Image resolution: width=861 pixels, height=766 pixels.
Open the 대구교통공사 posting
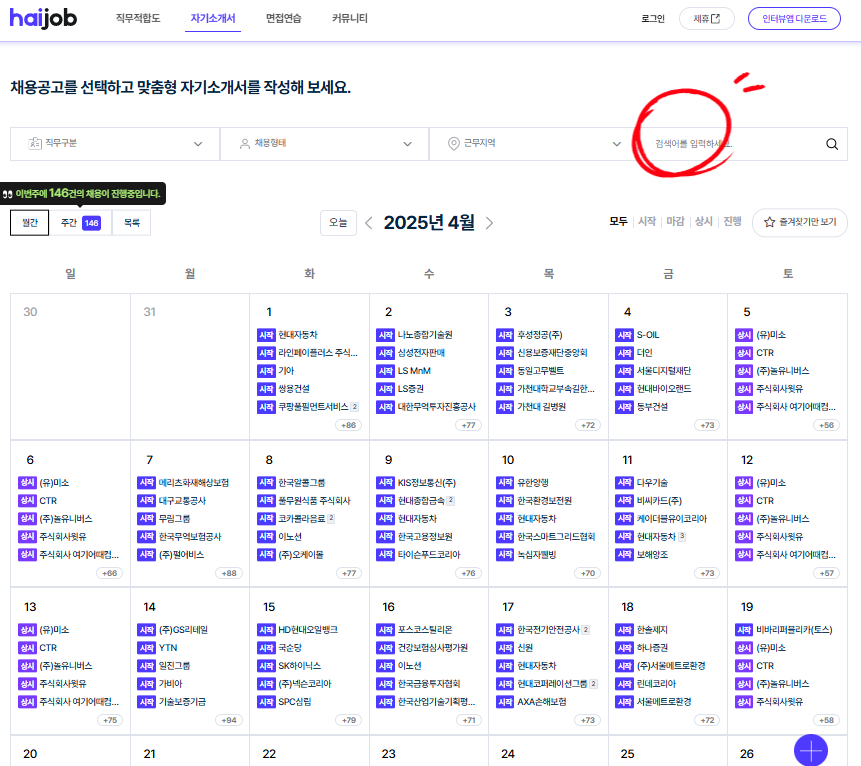182,501
